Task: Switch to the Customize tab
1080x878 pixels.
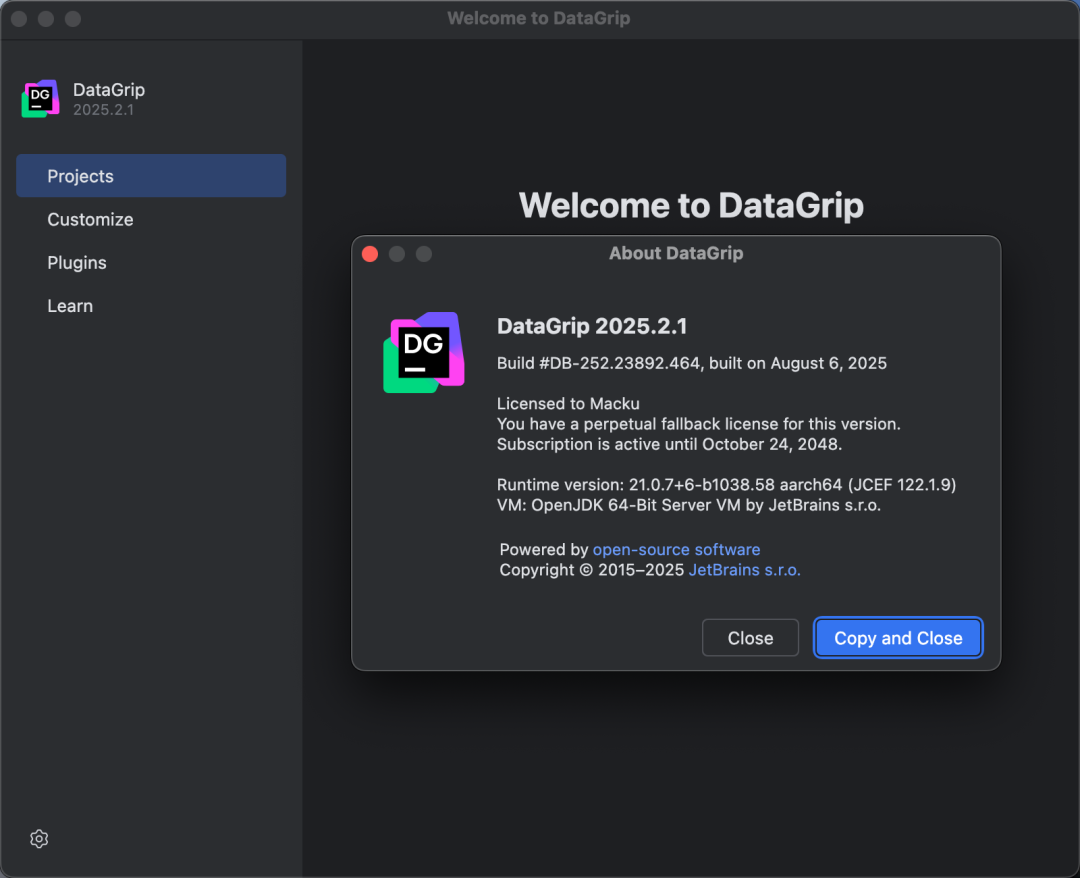Action: (90, 219)
